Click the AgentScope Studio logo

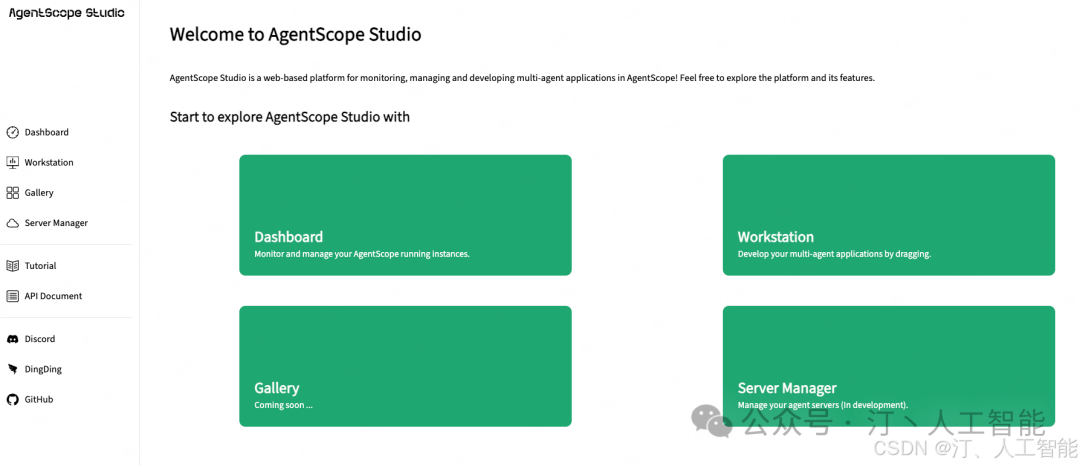67,13
